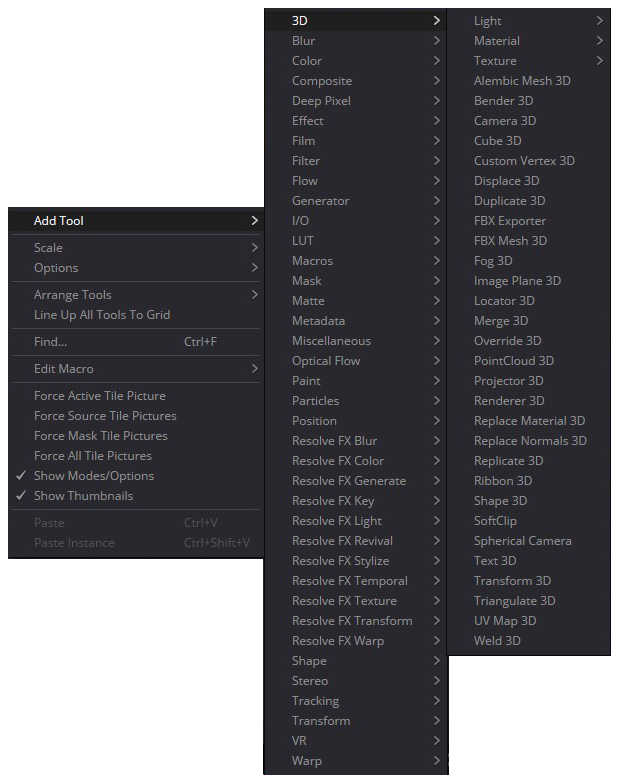Open the Tracking category
Screen dimensions: 618x782
(356, 701)
